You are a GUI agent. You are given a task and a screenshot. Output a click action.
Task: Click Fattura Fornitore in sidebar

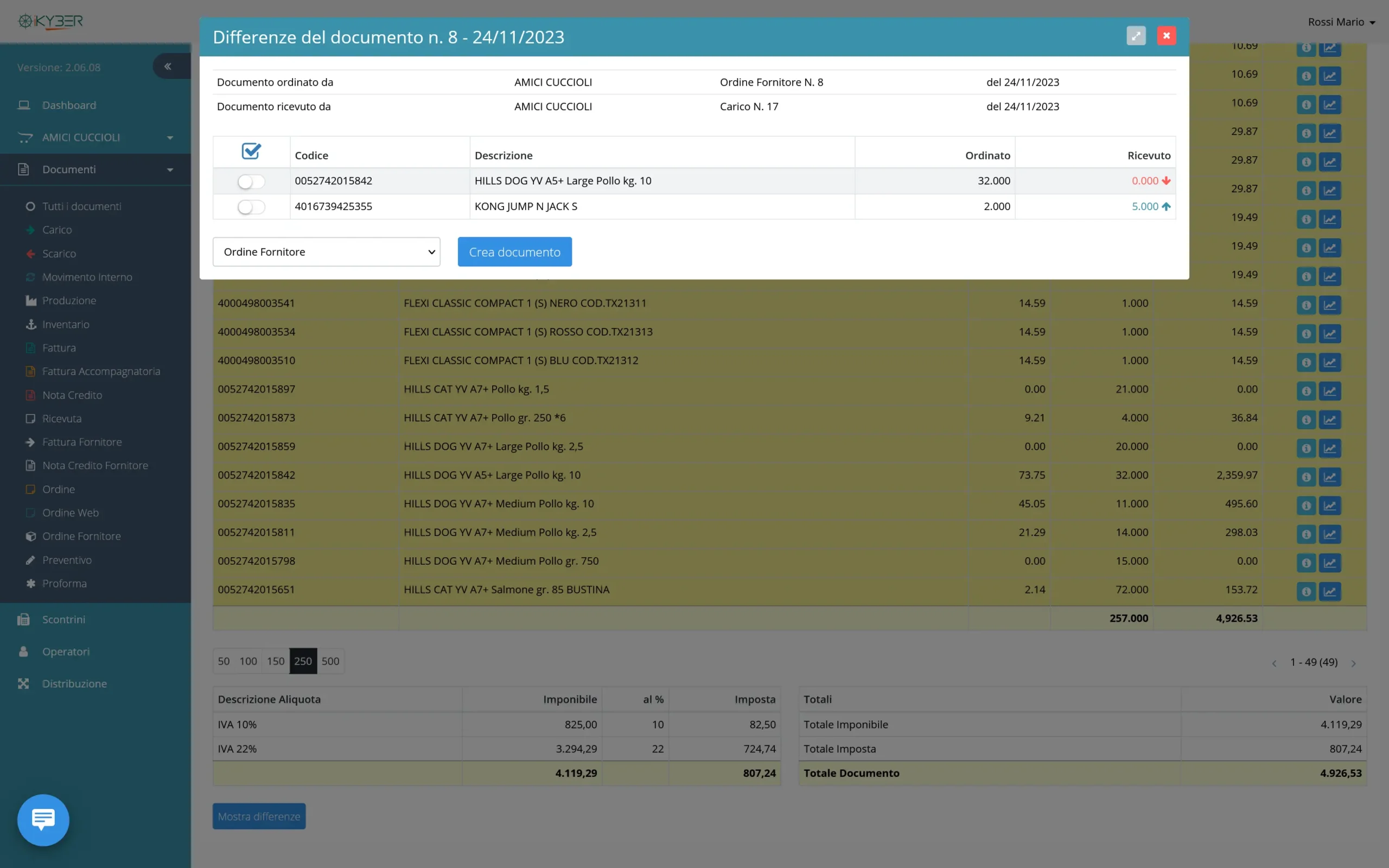coord(81,442)
